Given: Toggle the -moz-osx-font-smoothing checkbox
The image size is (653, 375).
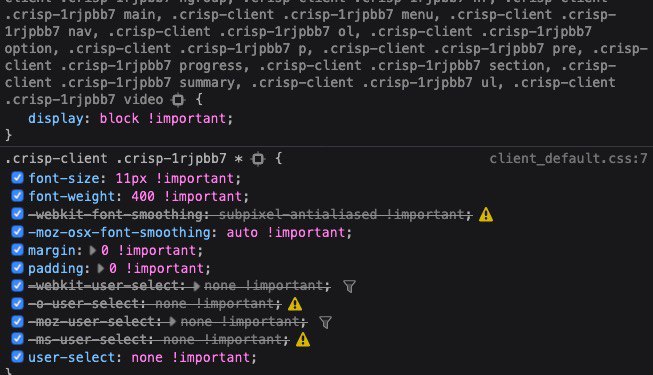Looking at the screenshot, I should click(17, 232).
